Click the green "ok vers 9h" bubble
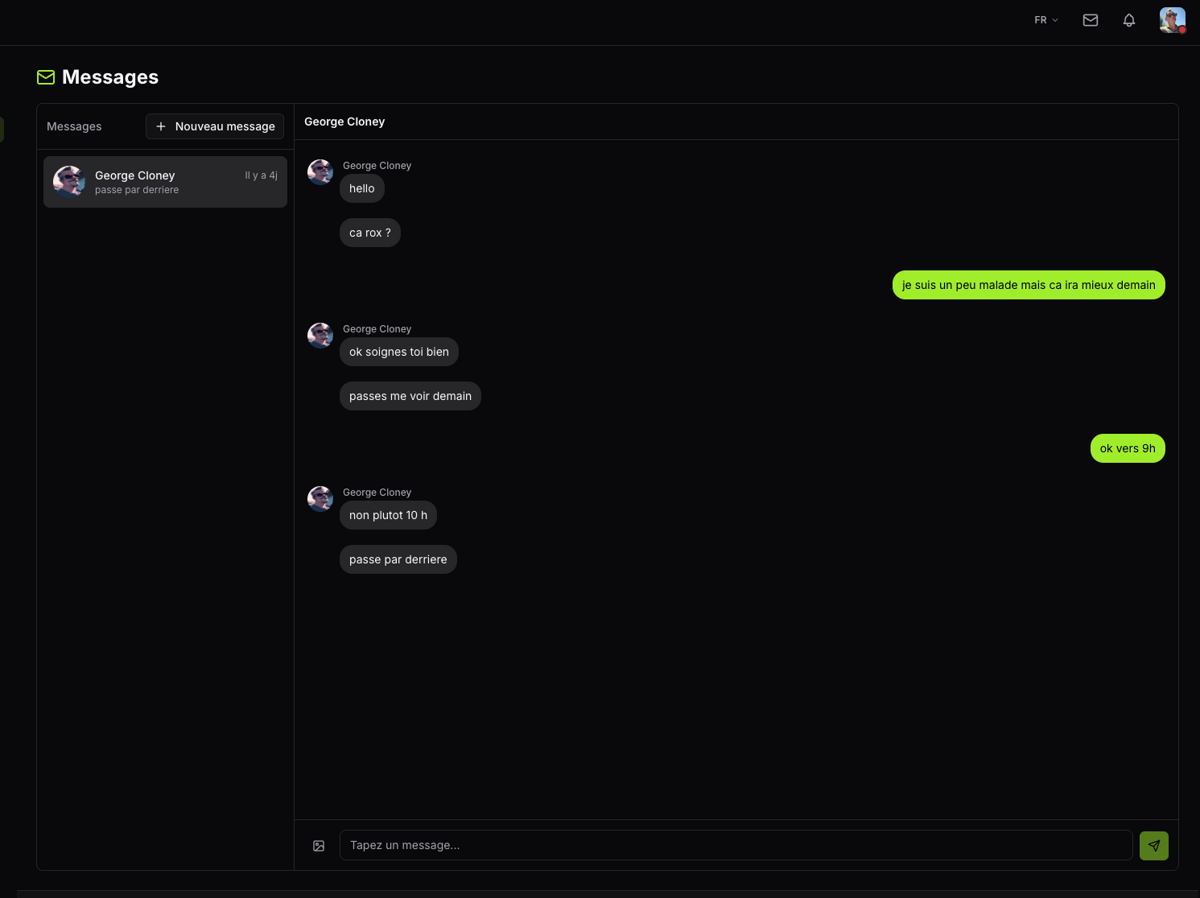The image size is (1200, 898). coord(1127,448)
